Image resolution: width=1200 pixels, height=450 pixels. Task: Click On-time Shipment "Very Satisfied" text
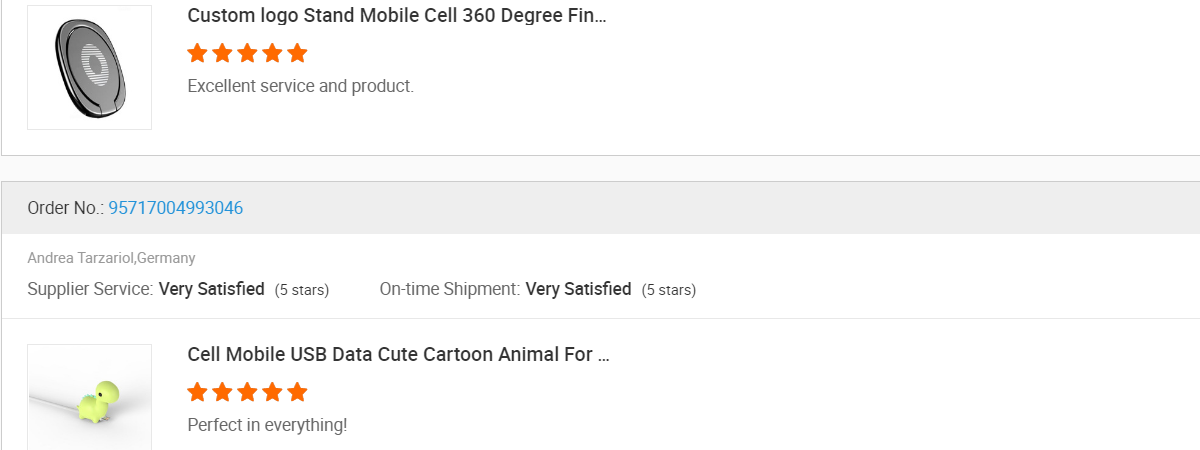(x=578, y=289)
